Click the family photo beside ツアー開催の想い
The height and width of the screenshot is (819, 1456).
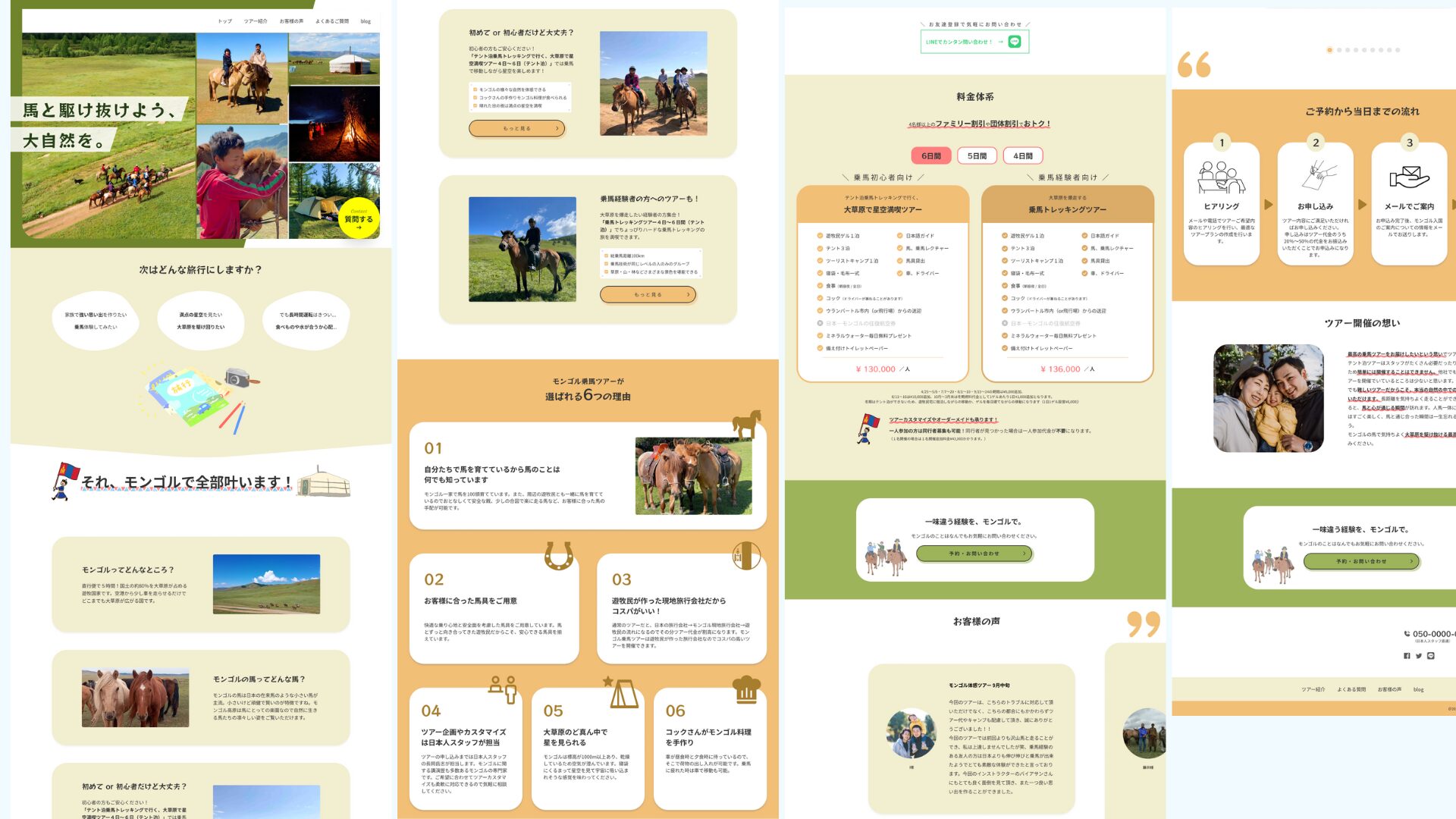[1268, 398]
